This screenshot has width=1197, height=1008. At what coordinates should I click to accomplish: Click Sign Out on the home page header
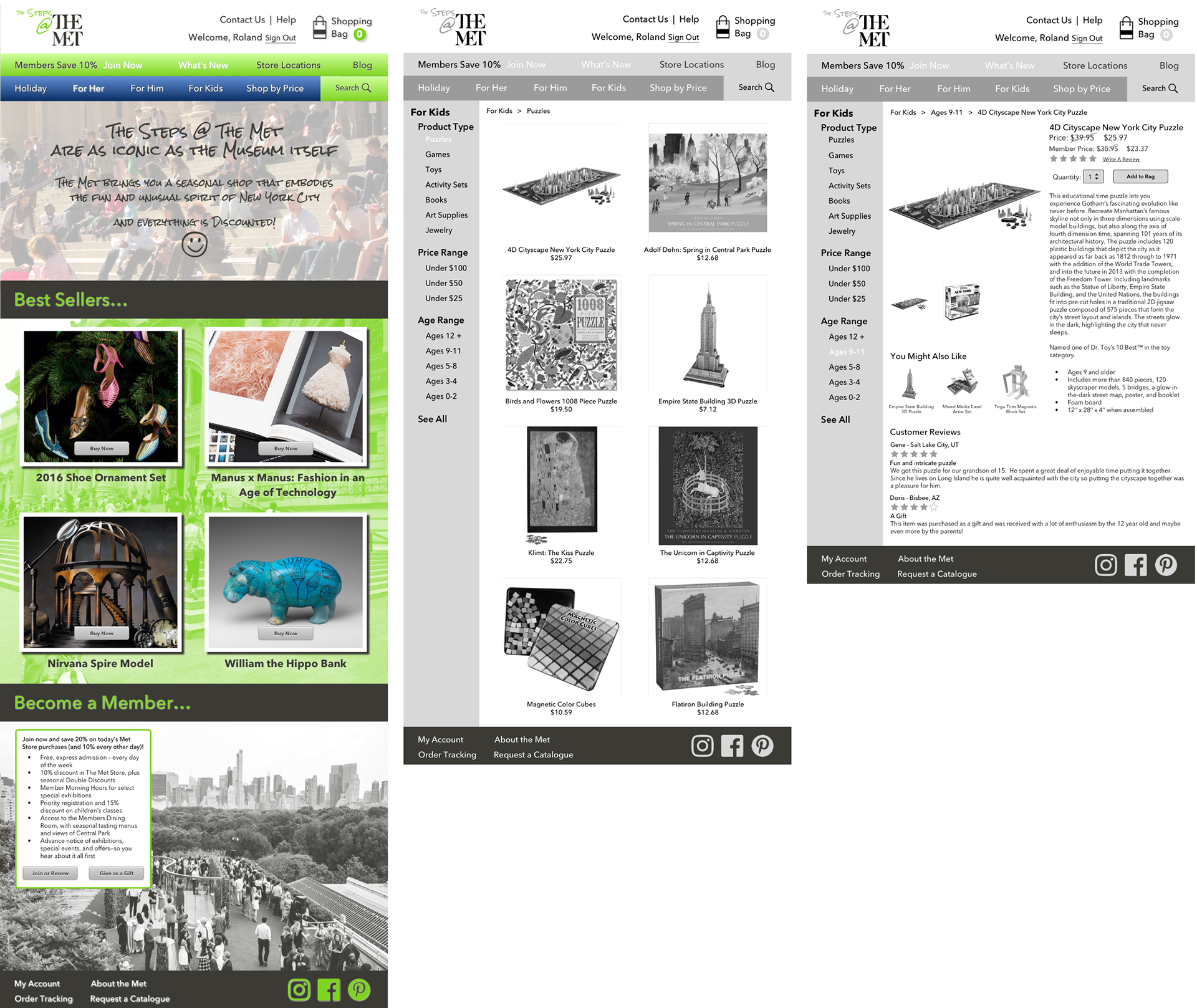tap(281, 38)
